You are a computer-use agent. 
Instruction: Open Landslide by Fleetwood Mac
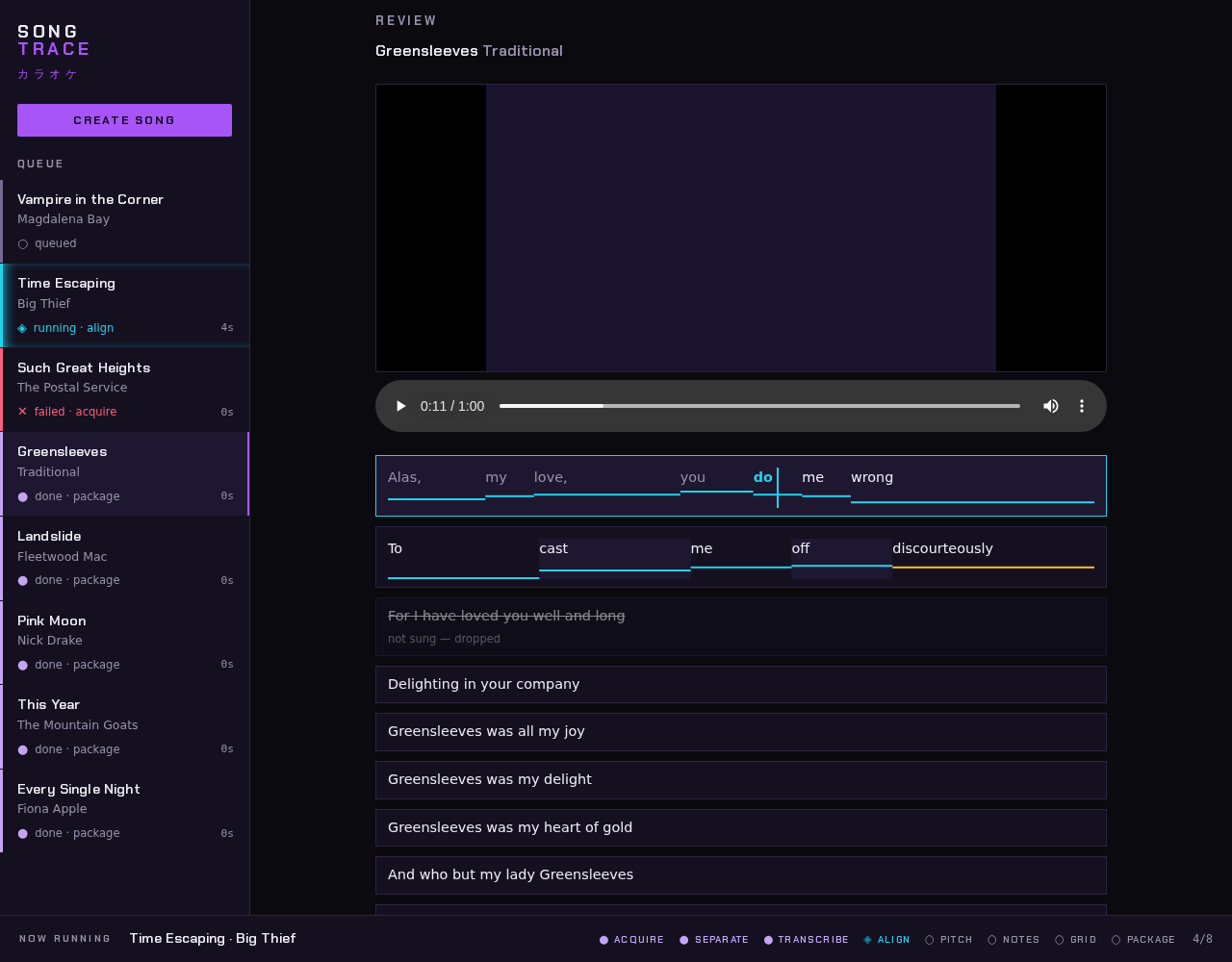pyautogui.click(x=125, y=558)
